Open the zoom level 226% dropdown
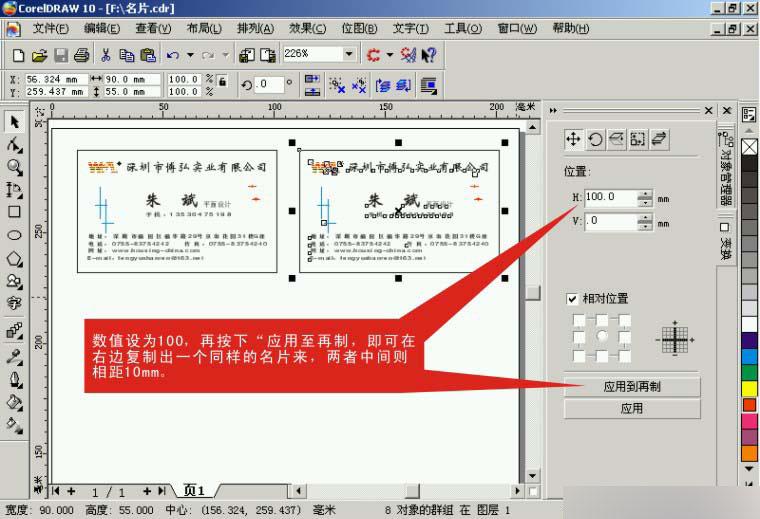 349,54
